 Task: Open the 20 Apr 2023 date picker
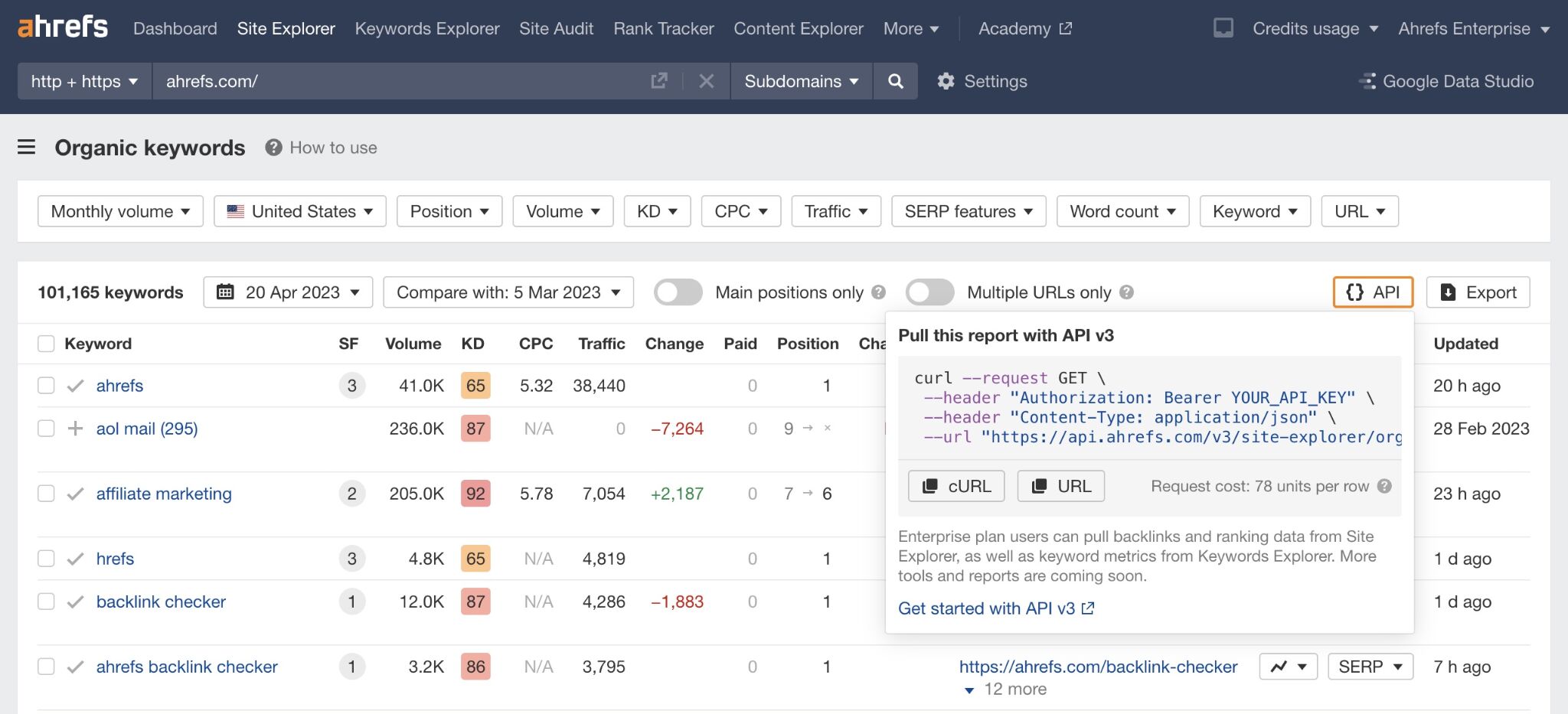point(288,292)
